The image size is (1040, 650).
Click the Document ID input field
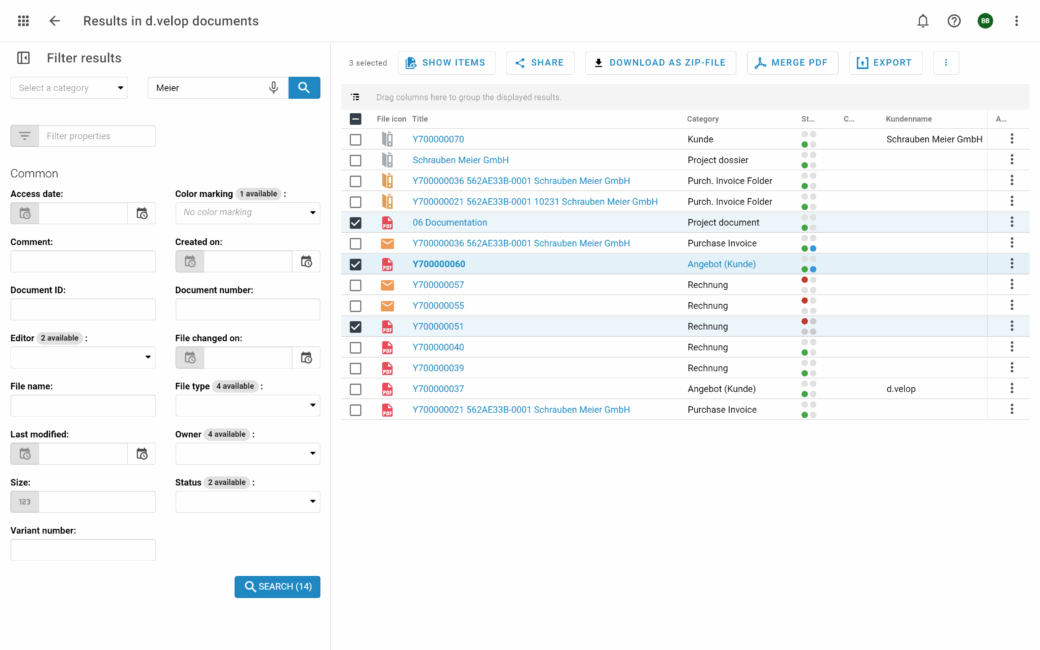pos(83,309)
